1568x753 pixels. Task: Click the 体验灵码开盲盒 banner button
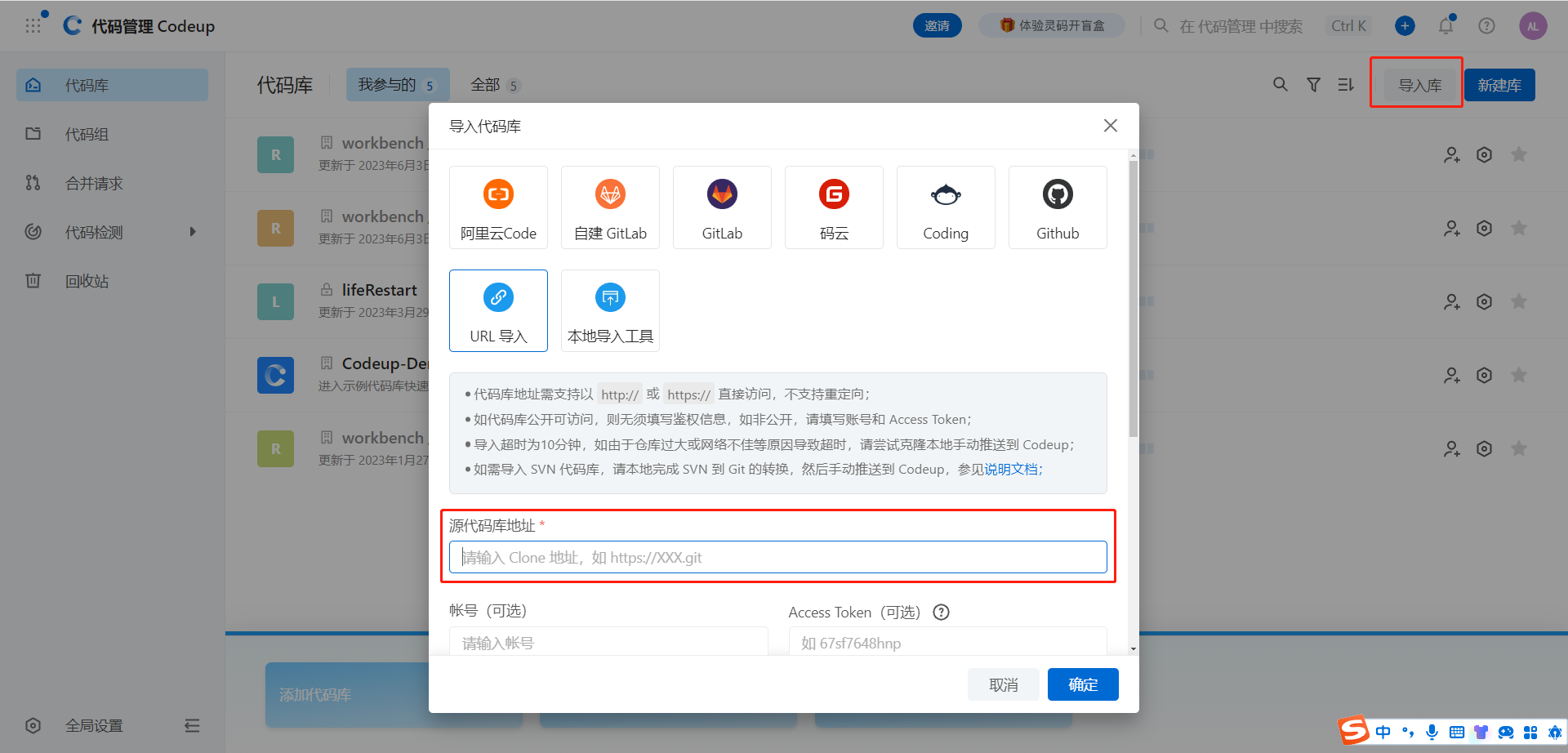(1052, 26)
